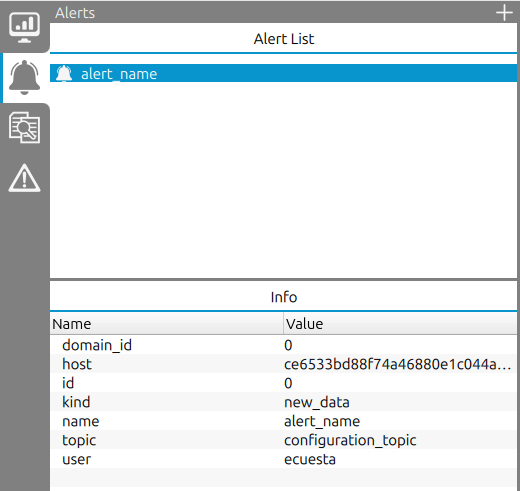Sort by the Value column header
This screenshot has width=520, height=491.
(400, 324)
